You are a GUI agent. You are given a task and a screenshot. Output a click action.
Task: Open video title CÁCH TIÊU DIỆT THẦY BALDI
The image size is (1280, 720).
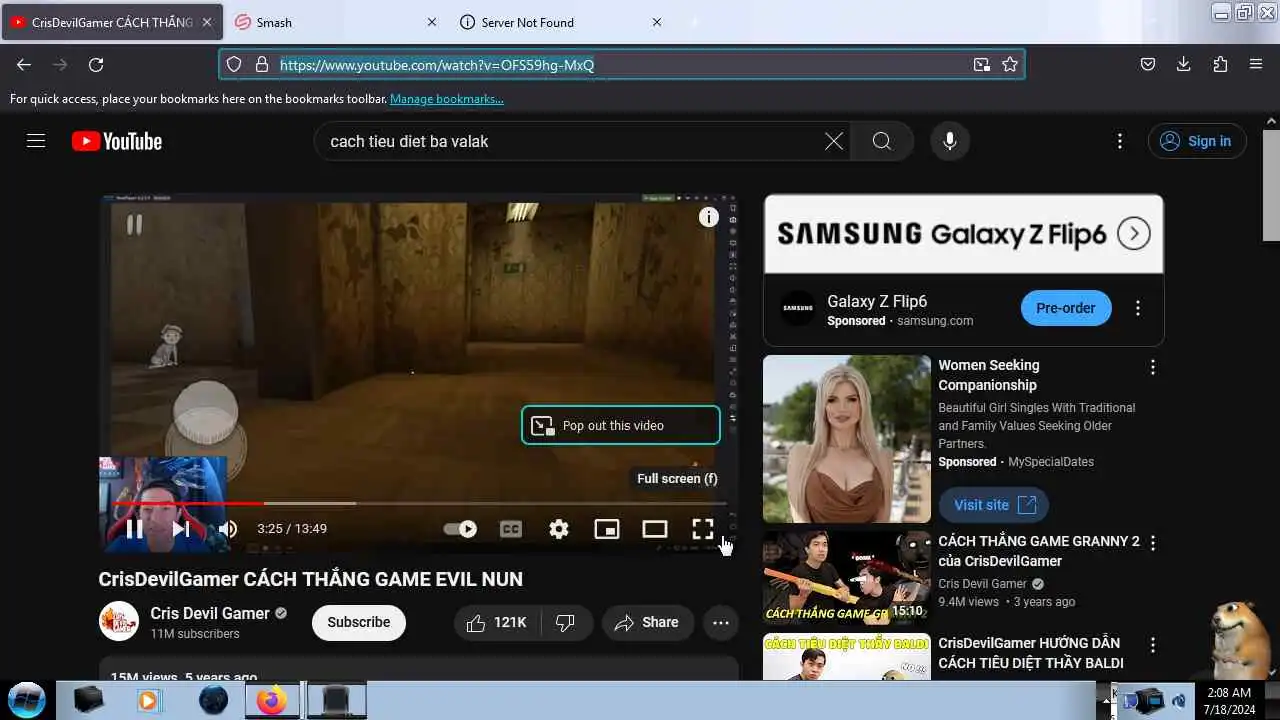1031,653
